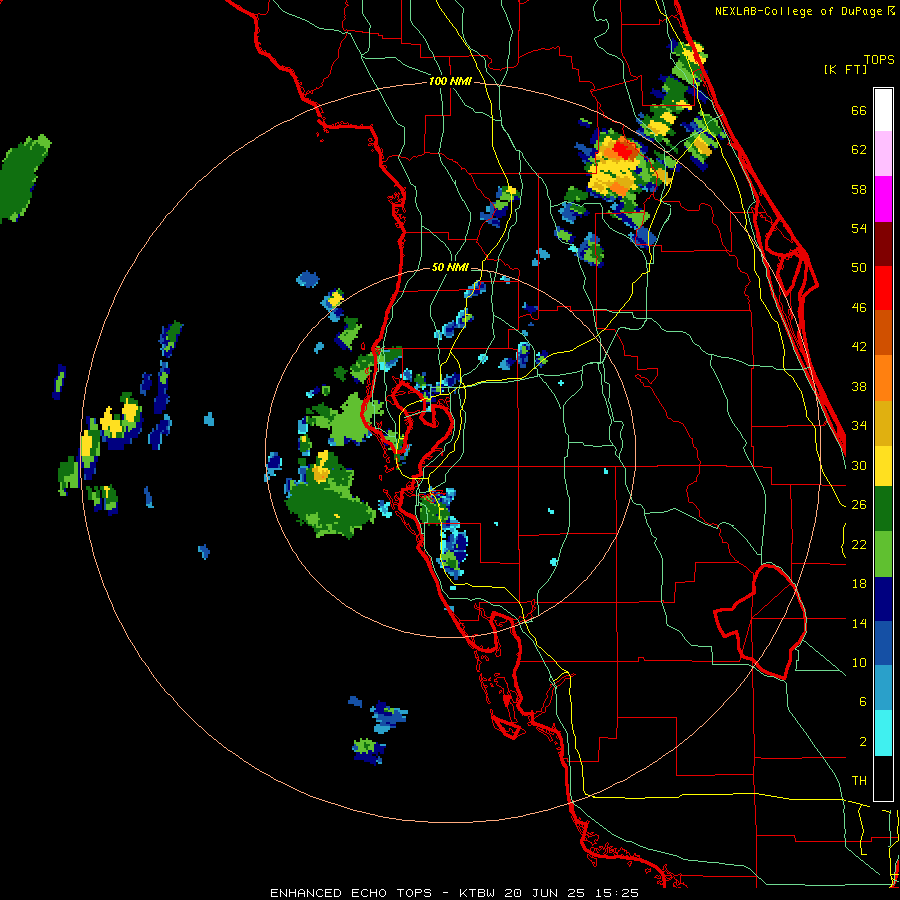Click the "18" legend value

(859, 584)
